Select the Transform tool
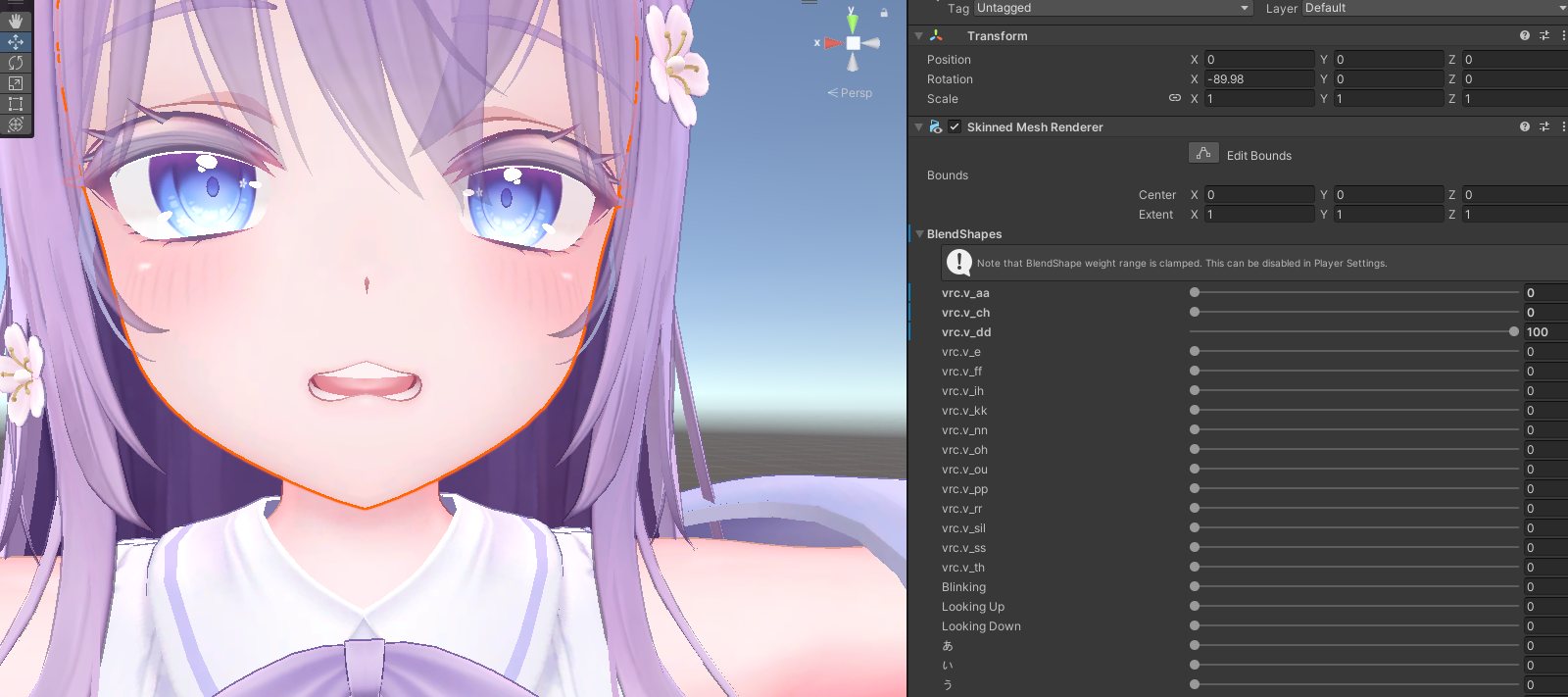1568x697 pixels. click(x=16, y=124)
